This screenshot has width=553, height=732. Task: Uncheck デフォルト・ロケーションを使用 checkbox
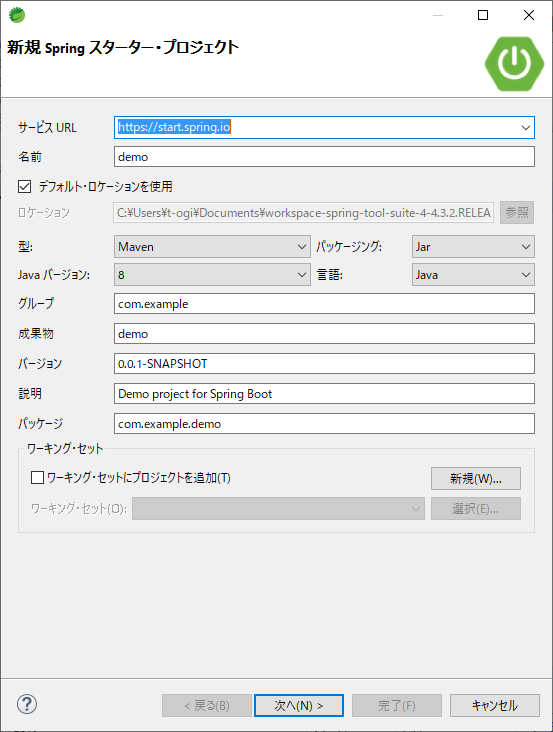(x=24, y=187)
